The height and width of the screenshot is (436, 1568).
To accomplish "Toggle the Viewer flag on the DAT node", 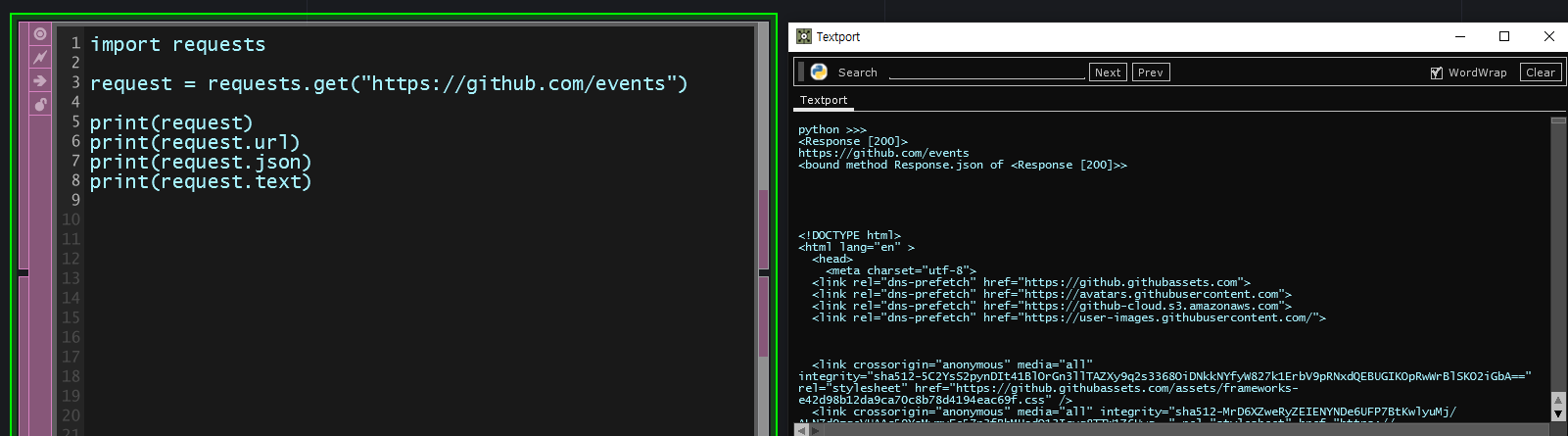I will (40, 34).
